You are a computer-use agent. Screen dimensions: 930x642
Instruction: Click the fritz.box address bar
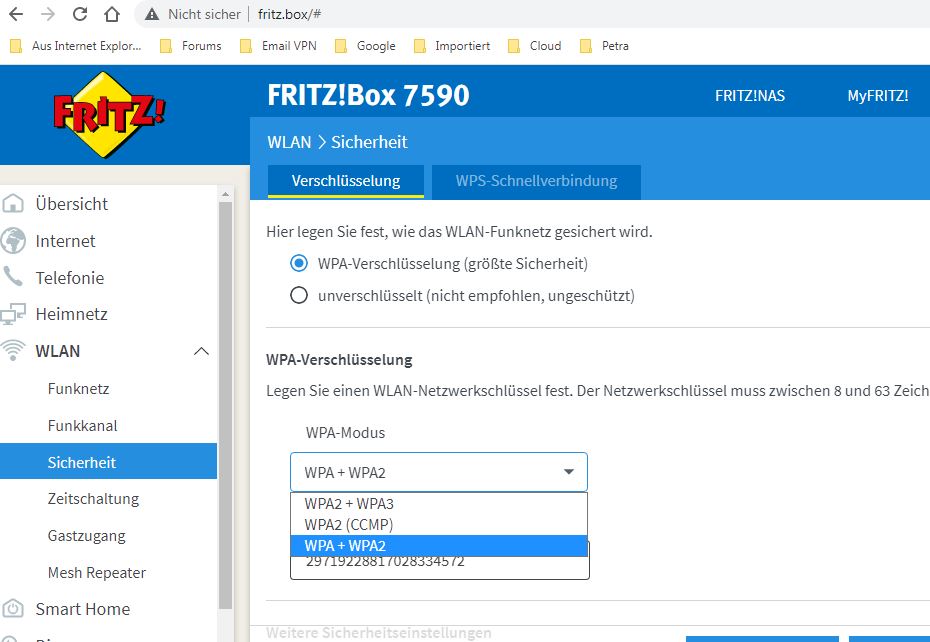tap(532, 14)
